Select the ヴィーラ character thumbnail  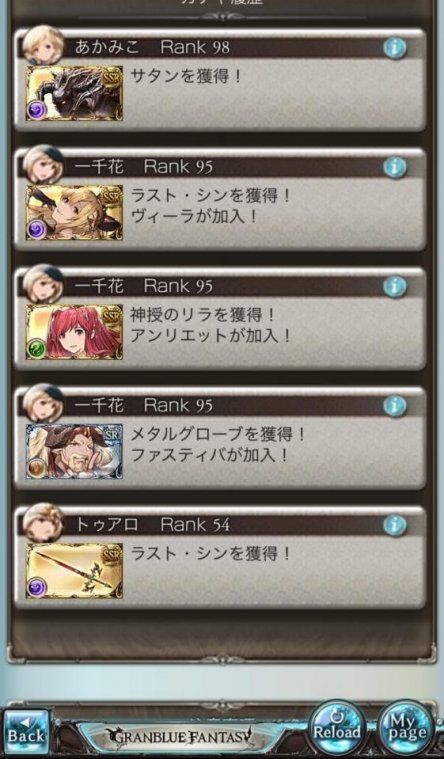pyautogui.click(x=74, y=213)
